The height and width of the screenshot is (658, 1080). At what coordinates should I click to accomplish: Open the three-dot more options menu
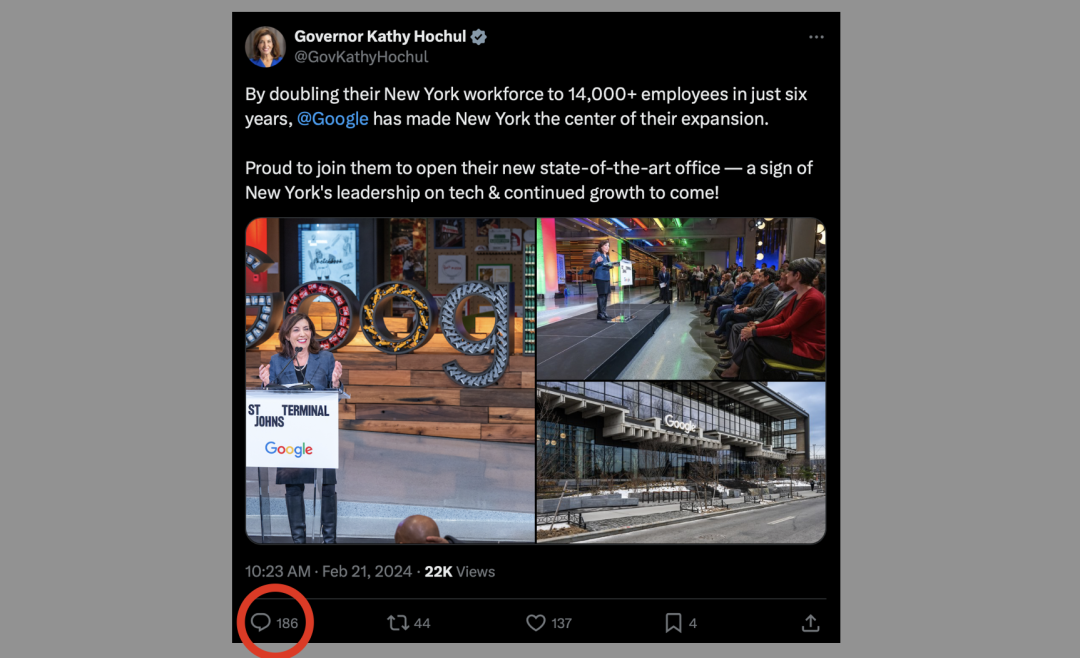[x=816, y=37]
